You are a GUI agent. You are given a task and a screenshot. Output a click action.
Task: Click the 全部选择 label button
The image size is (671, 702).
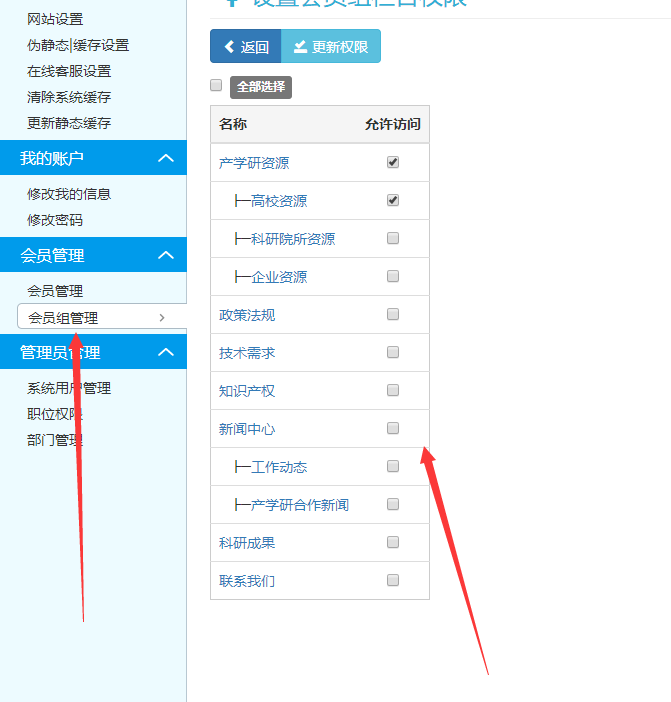(x=261, y=87)
